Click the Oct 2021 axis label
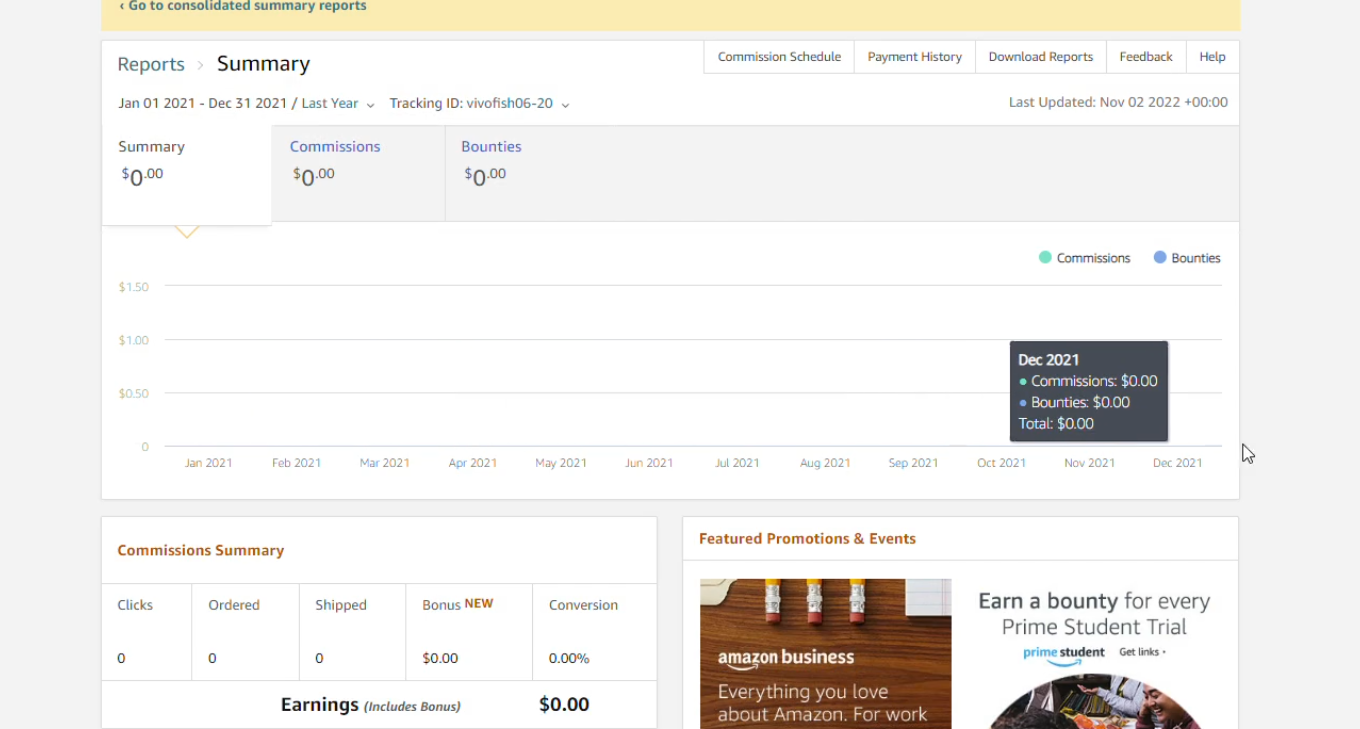Image resolution: width=1360 pixels, height=729 pixels. pyautogui.click(x=1001, y=463)
